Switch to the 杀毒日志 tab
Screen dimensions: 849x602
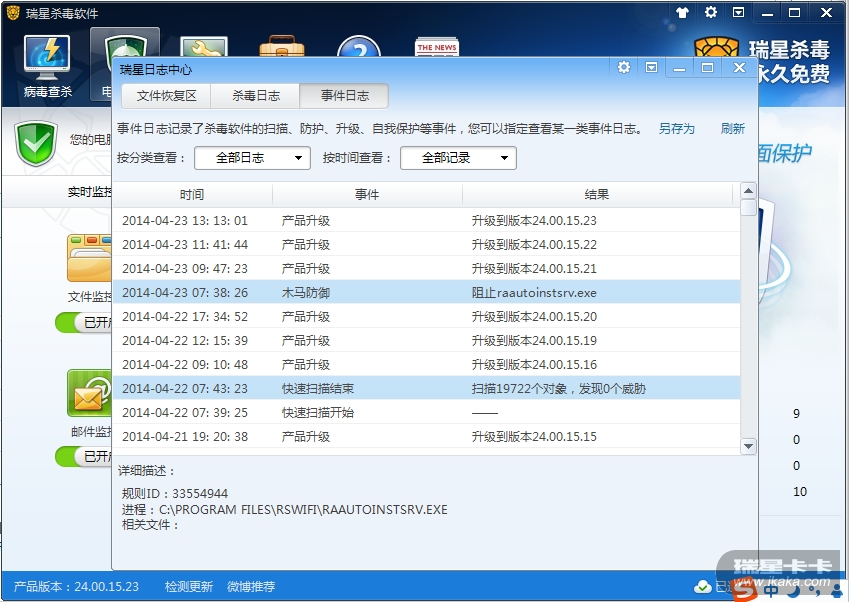256,96
